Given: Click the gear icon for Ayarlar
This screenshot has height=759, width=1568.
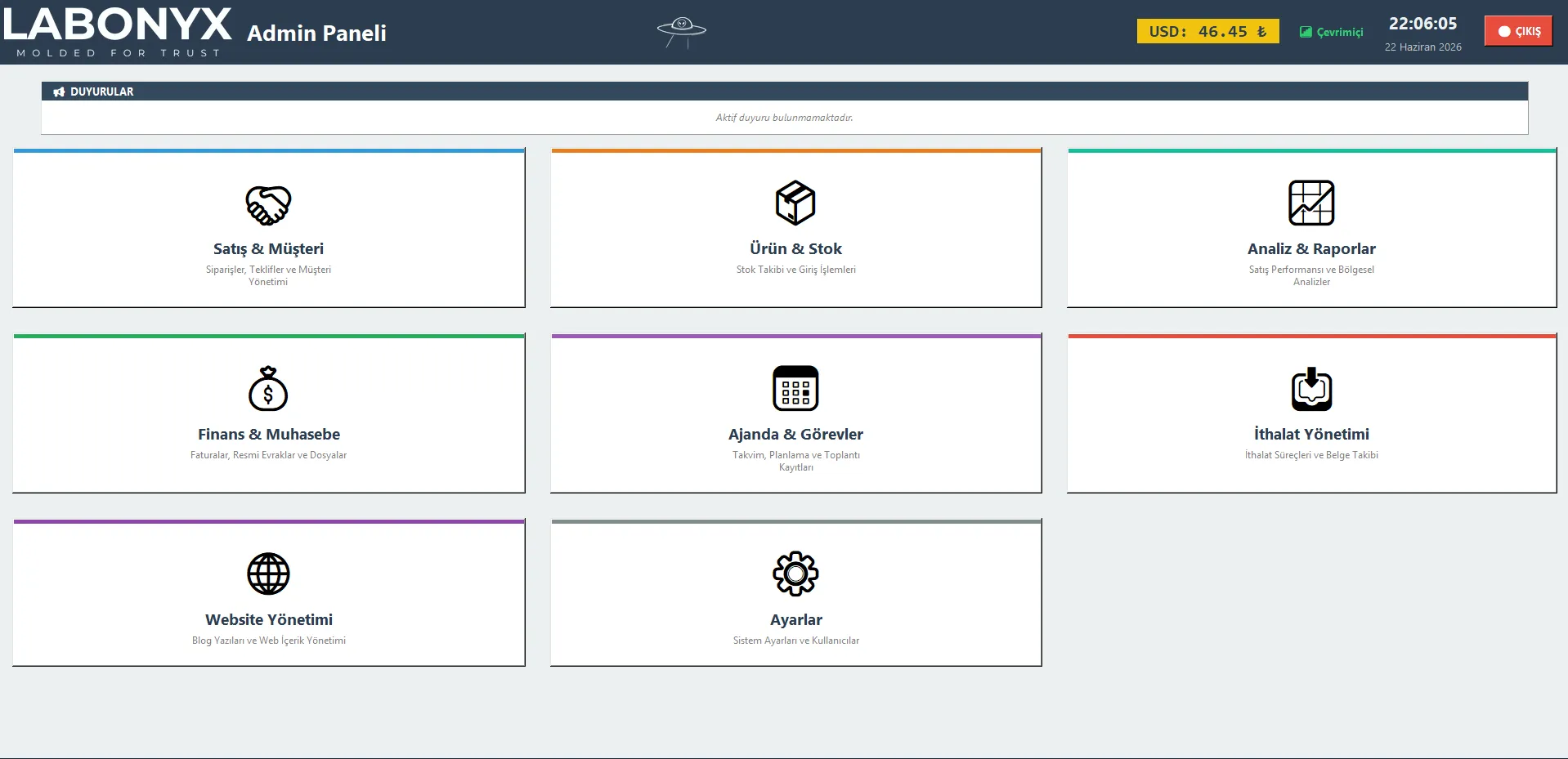Looking at the screenshot, I should click(795, 574).
